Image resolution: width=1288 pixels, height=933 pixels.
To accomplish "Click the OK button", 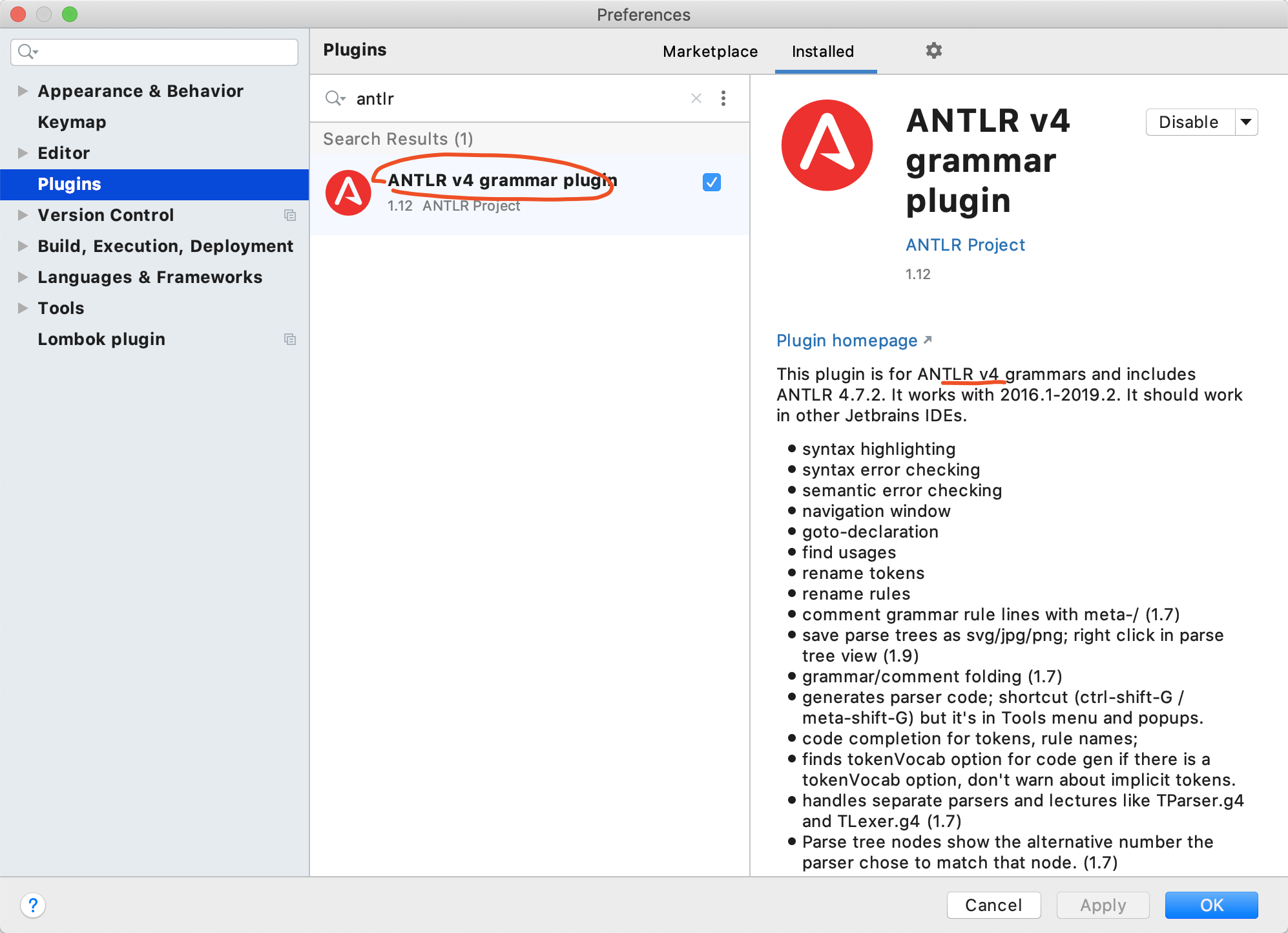I will 1211,905.
